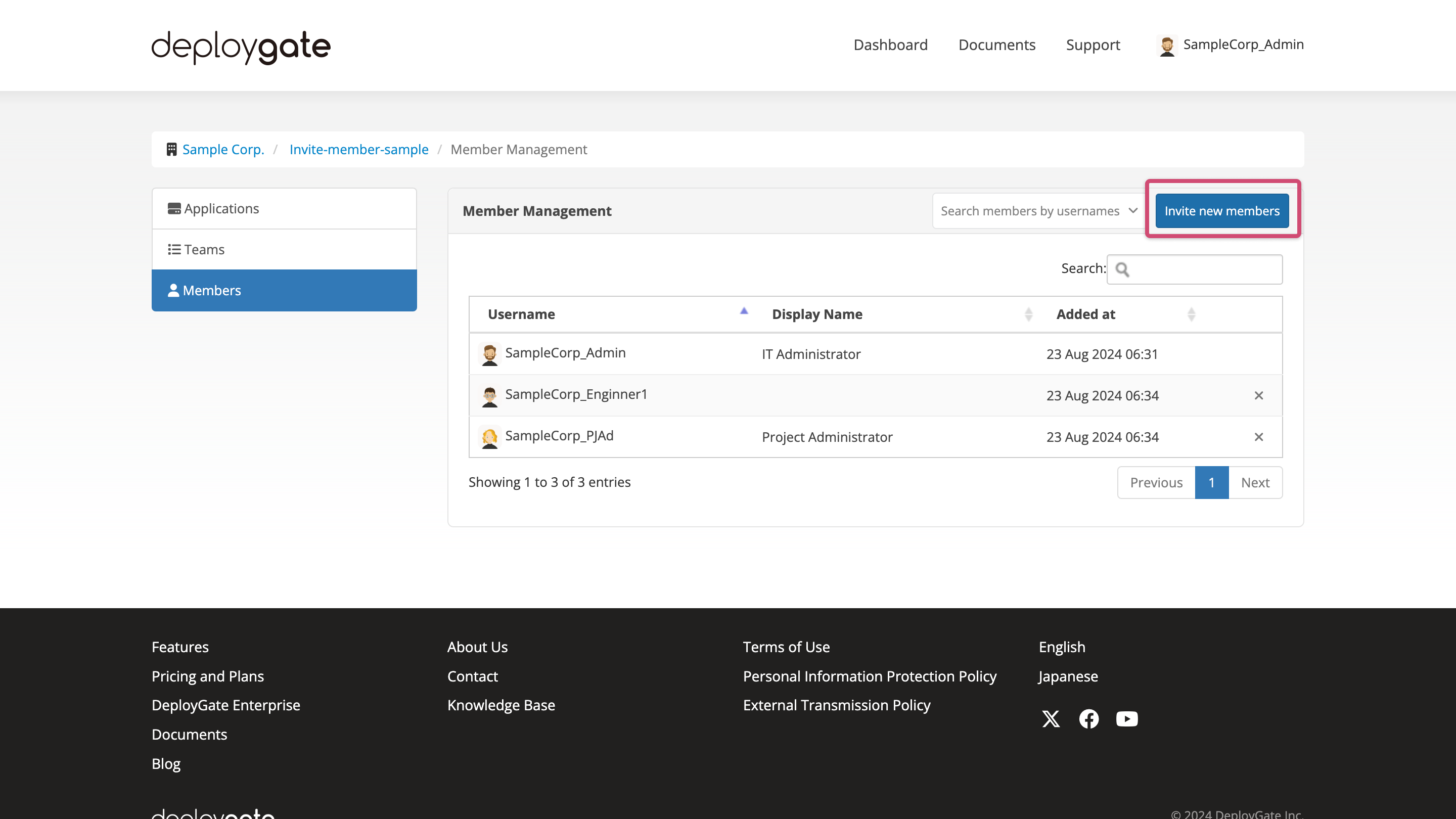Viewport: 1456px width, 819px height.
Task: Click the Display Name column sort toggle
Action: pyautogui.click(x=1028, y=314)
